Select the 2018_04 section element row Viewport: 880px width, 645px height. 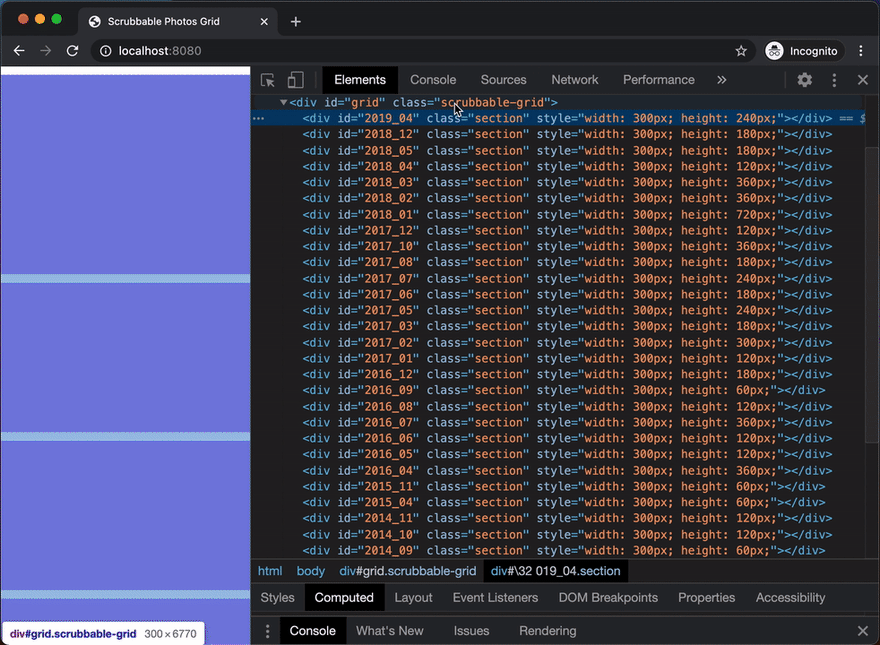[558, 166]
